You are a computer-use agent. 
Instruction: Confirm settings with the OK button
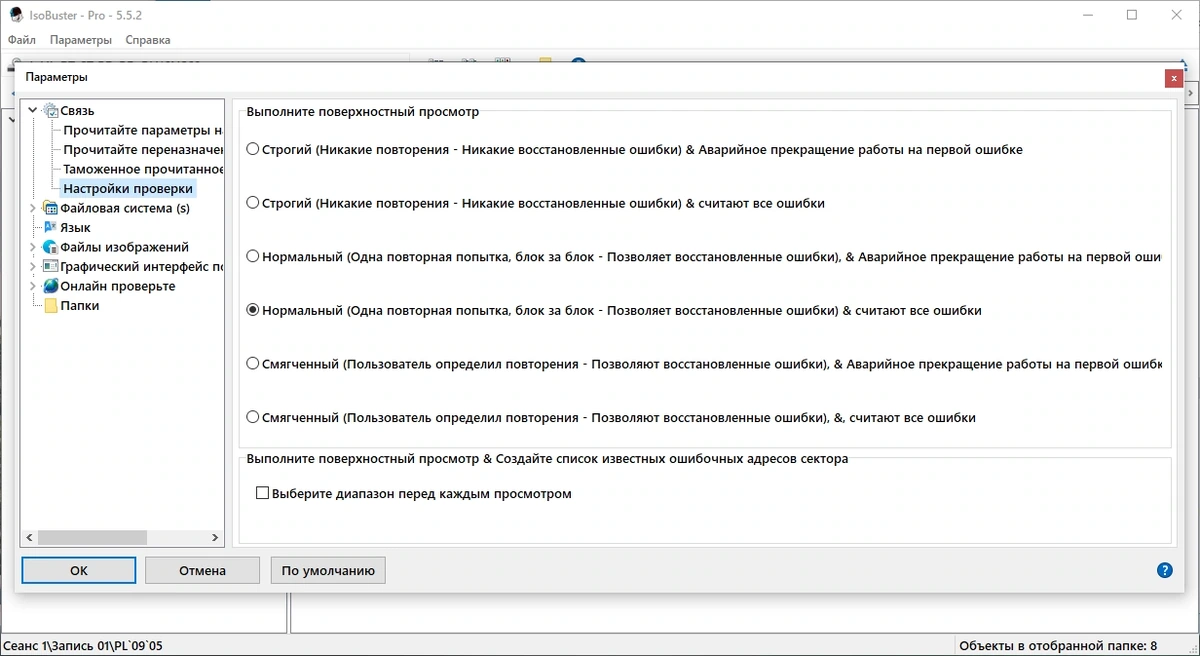tap(79, 570)
